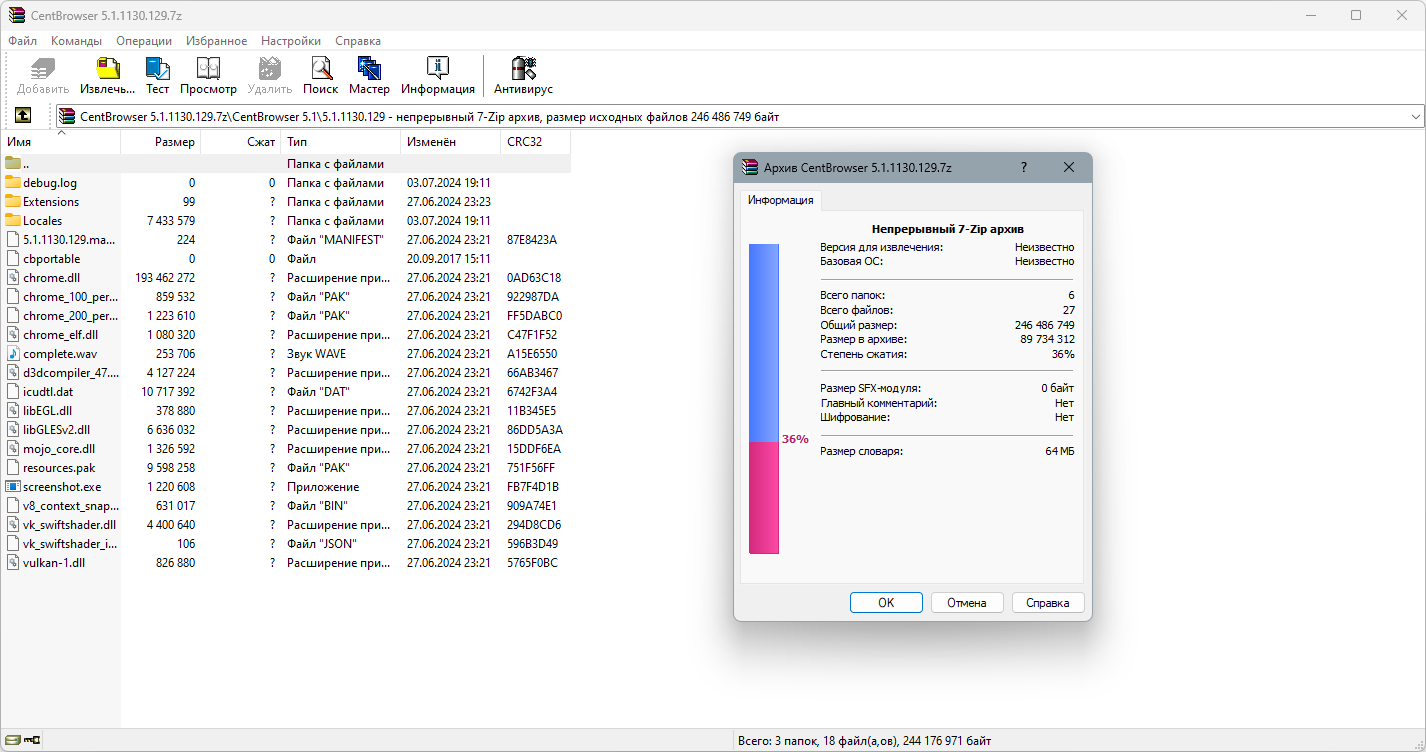This screenshot has width=1426, height=752.
Task: Click the 36% compression ratio bar
Action: tap(764, 399)
